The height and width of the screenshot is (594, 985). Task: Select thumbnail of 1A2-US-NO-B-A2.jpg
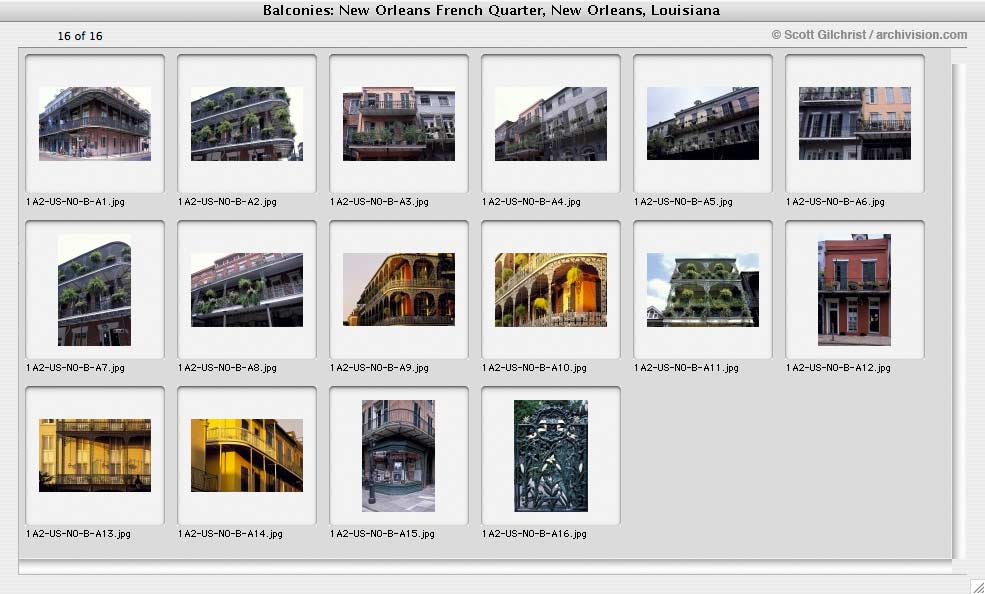pos(247,124)
